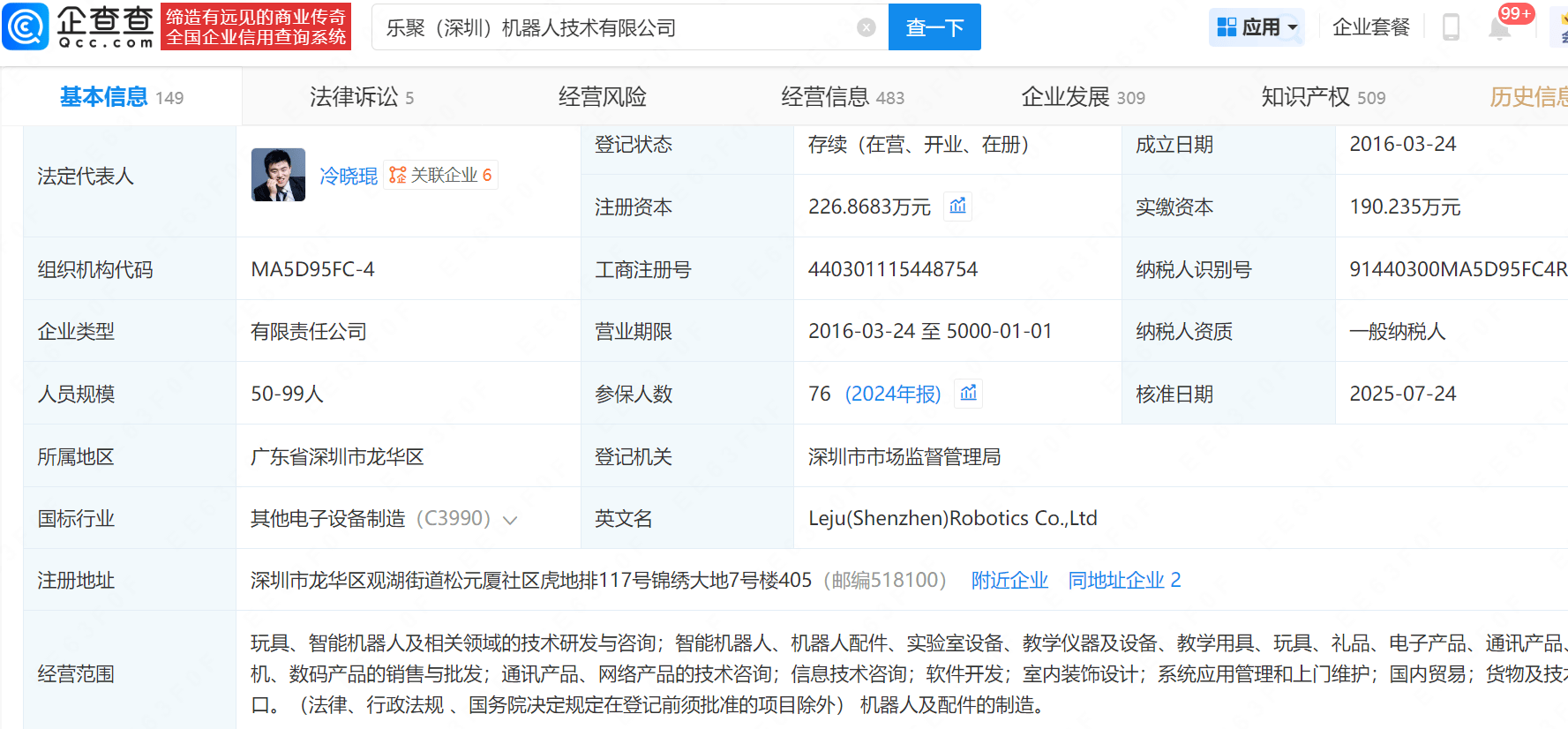Click the 注册地址 row label
1568x729 pixels.
pyautogui.click(x=76, y=580)
